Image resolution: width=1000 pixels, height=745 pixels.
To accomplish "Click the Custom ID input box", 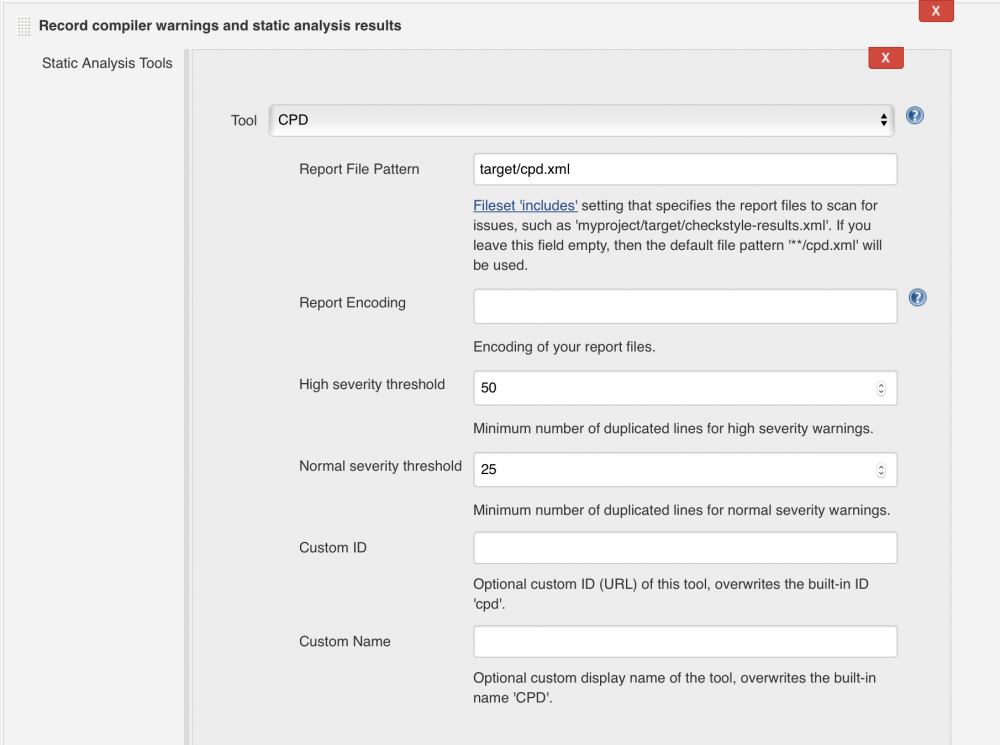I will (684, 547).
